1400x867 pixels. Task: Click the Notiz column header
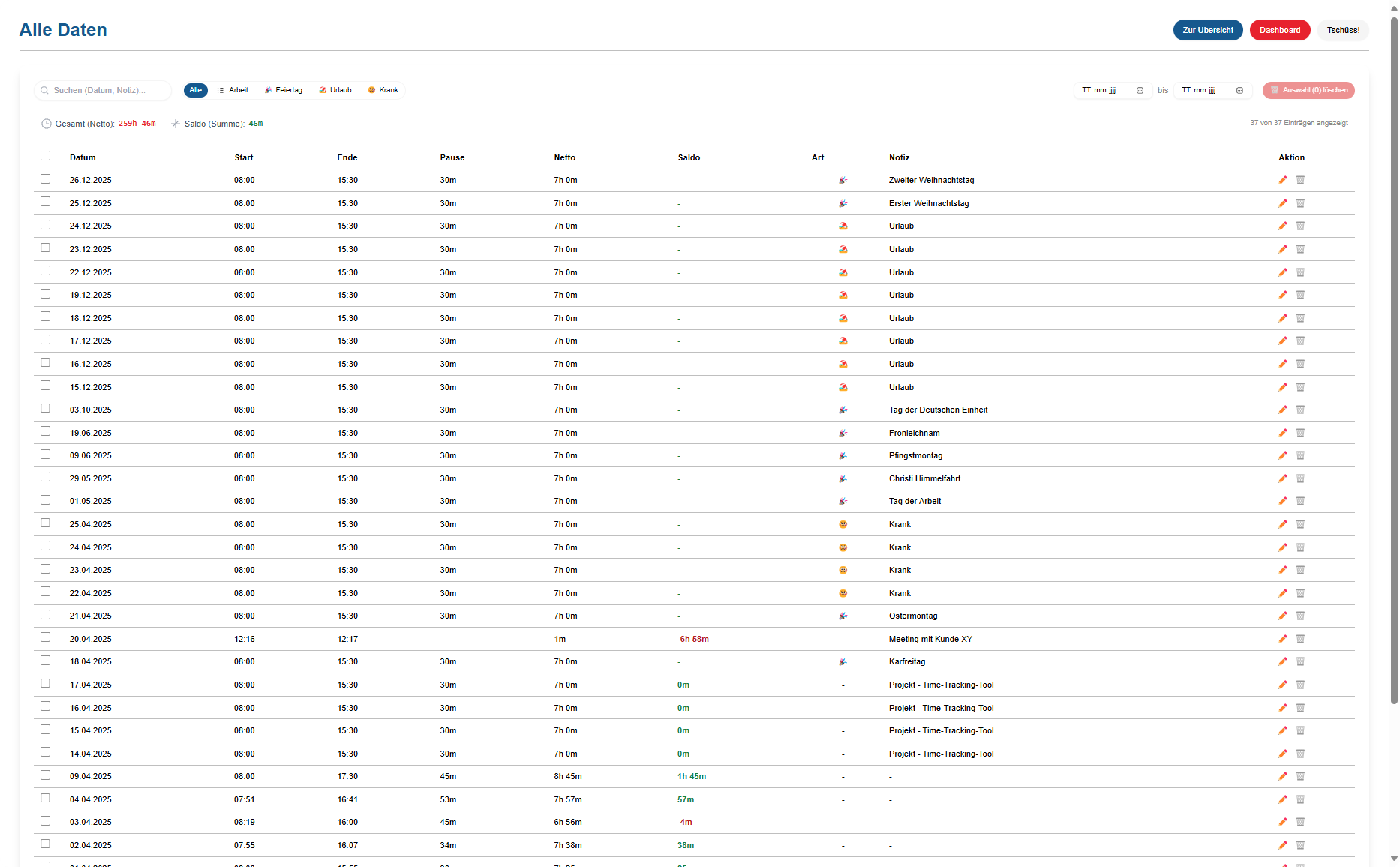coord(899,157)
